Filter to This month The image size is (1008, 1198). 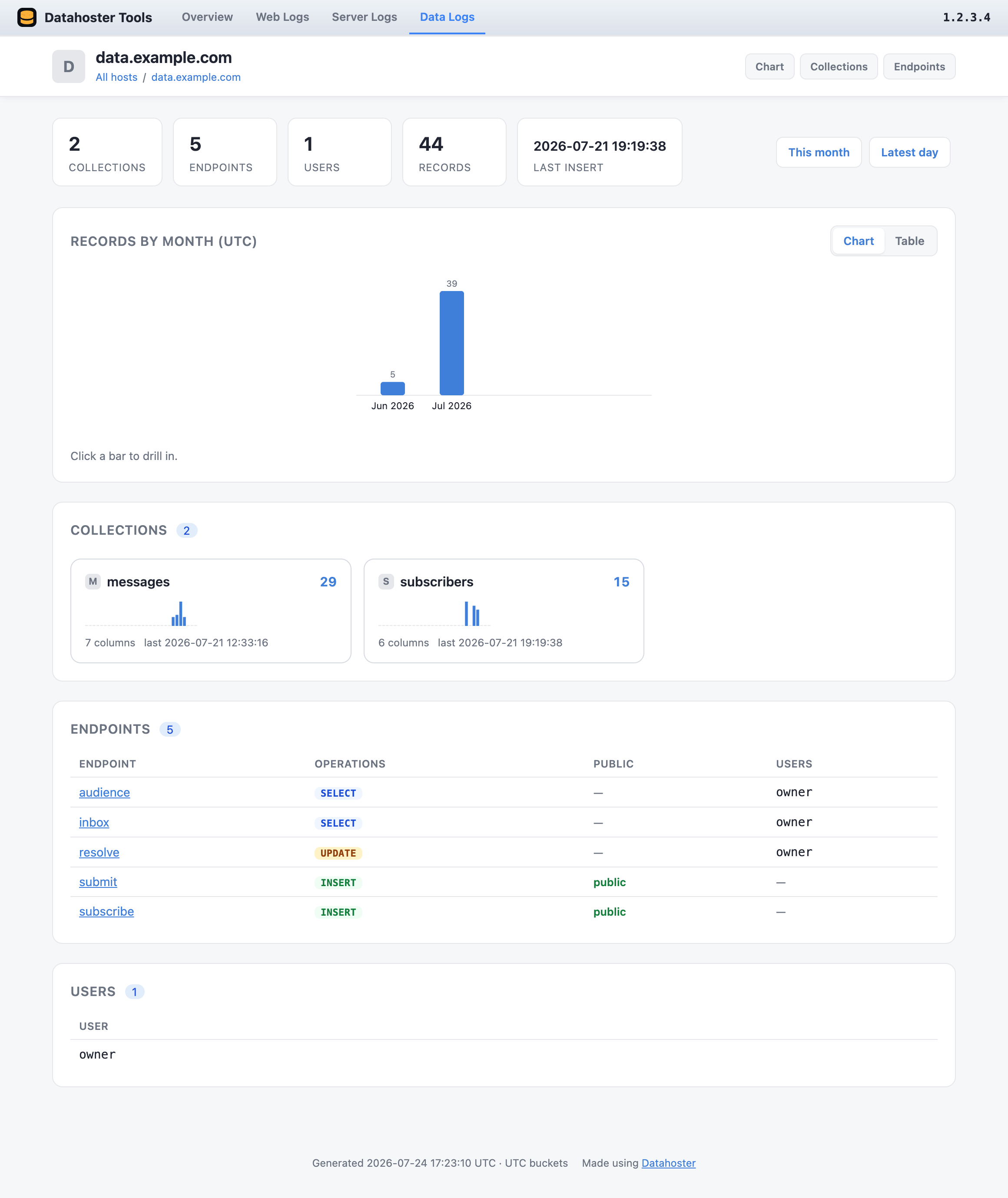pos(818,152)
